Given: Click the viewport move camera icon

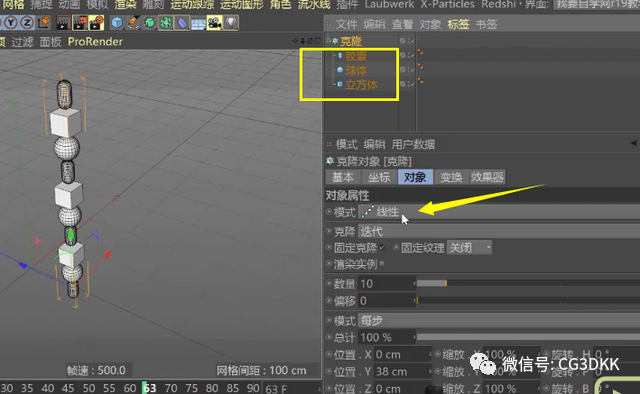Looking at the screenshot, I should 295,41.
